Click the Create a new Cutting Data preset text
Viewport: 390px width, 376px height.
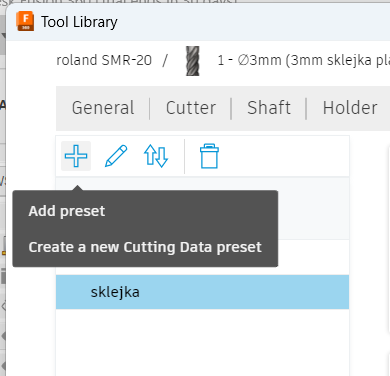tap(145, 247)
